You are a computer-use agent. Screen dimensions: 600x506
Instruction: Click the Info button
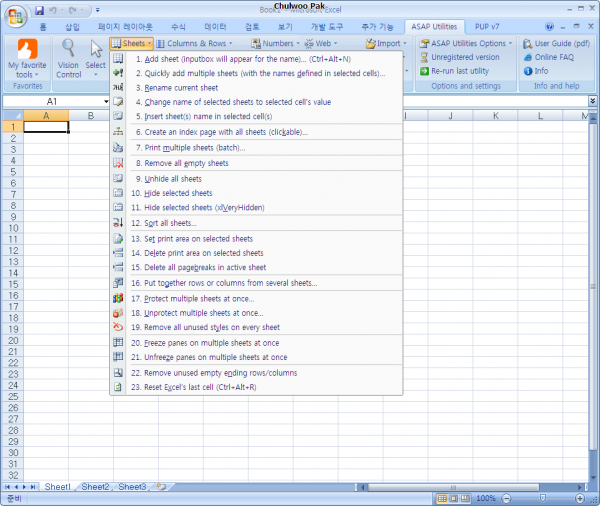coord(536,71)
